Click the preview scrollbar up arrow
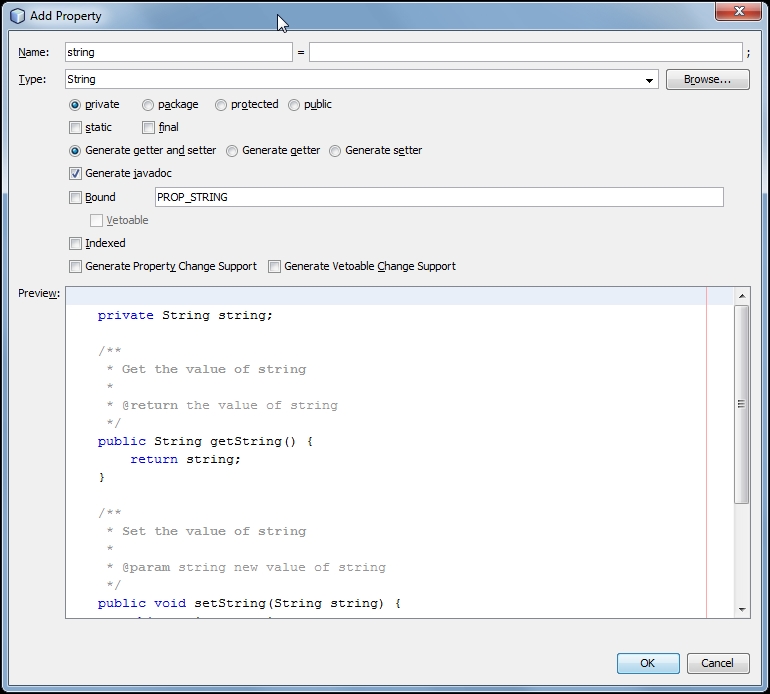 click(742, 296)
